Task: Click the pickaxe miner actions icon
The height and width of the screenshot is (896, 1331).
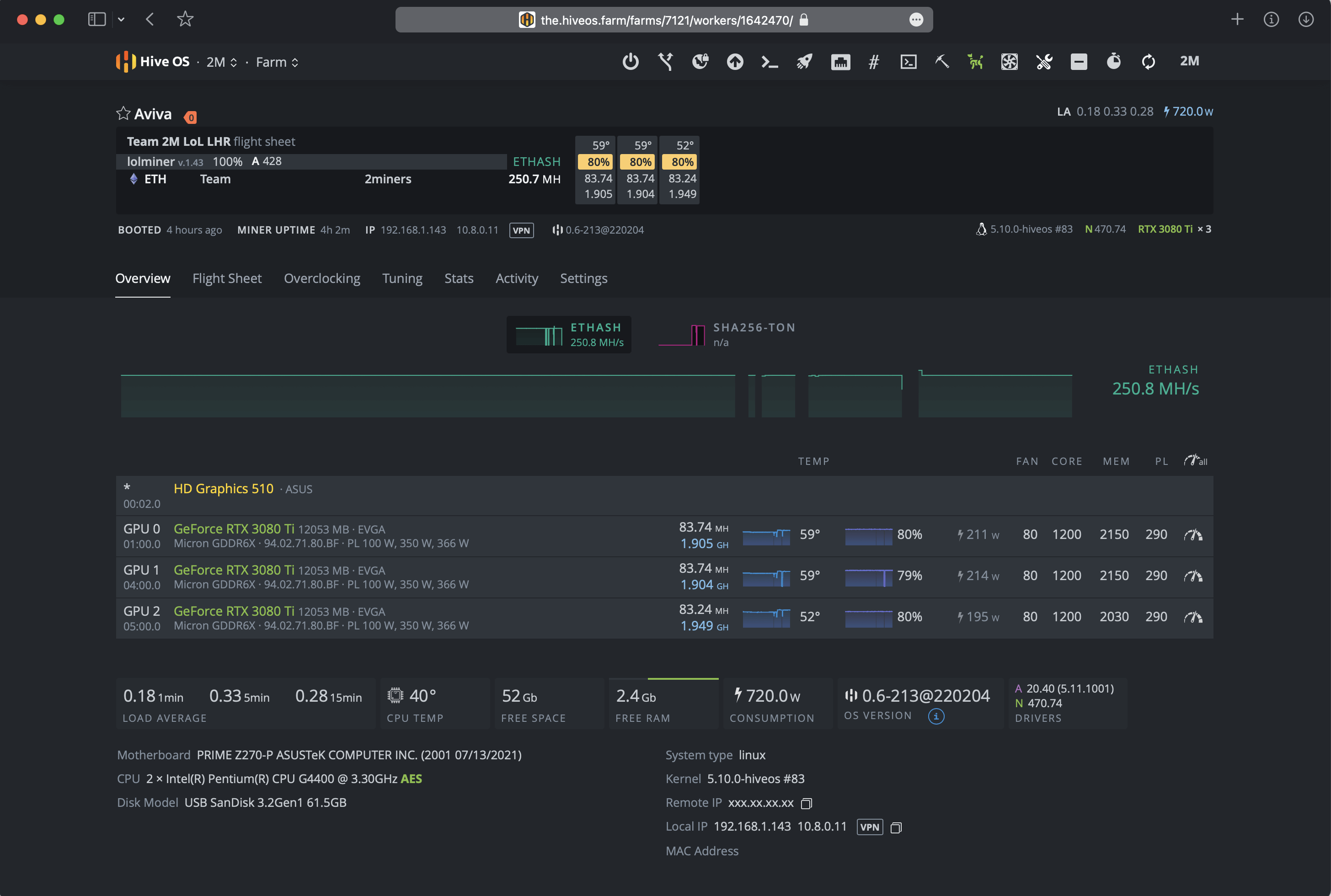Action: [x=942, y=61]
